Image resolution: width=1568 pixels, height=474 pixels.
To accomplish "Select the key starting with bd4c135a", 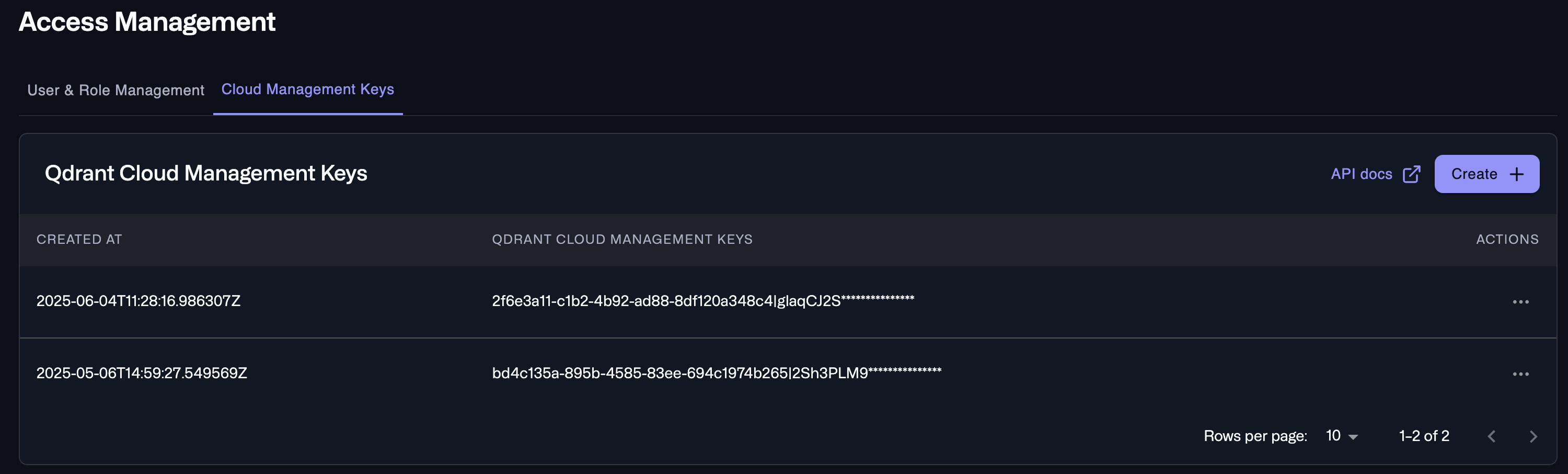I will (x=717, y=373).
